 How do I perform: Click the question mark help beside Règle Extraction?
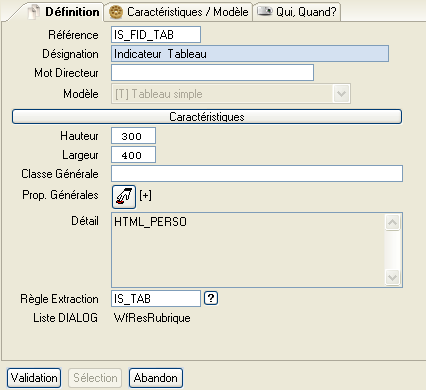(x=211, y=298)
